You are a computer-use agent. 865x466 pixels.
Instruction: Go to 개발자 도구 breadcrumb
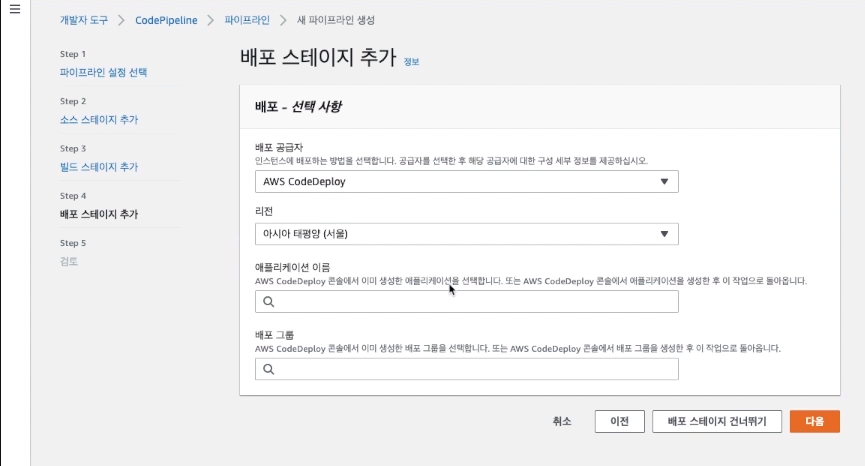point(84,20)
